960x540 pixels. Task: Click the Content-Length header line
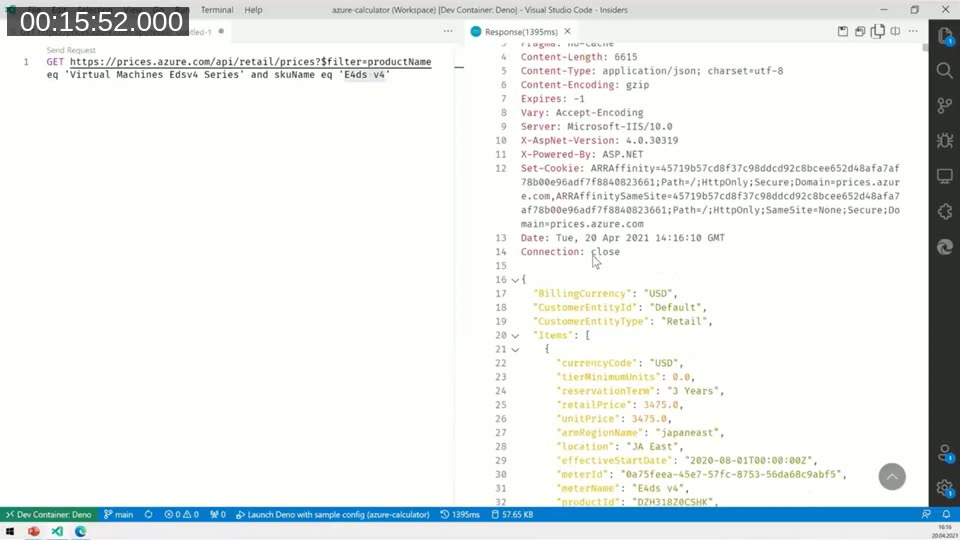579,57
